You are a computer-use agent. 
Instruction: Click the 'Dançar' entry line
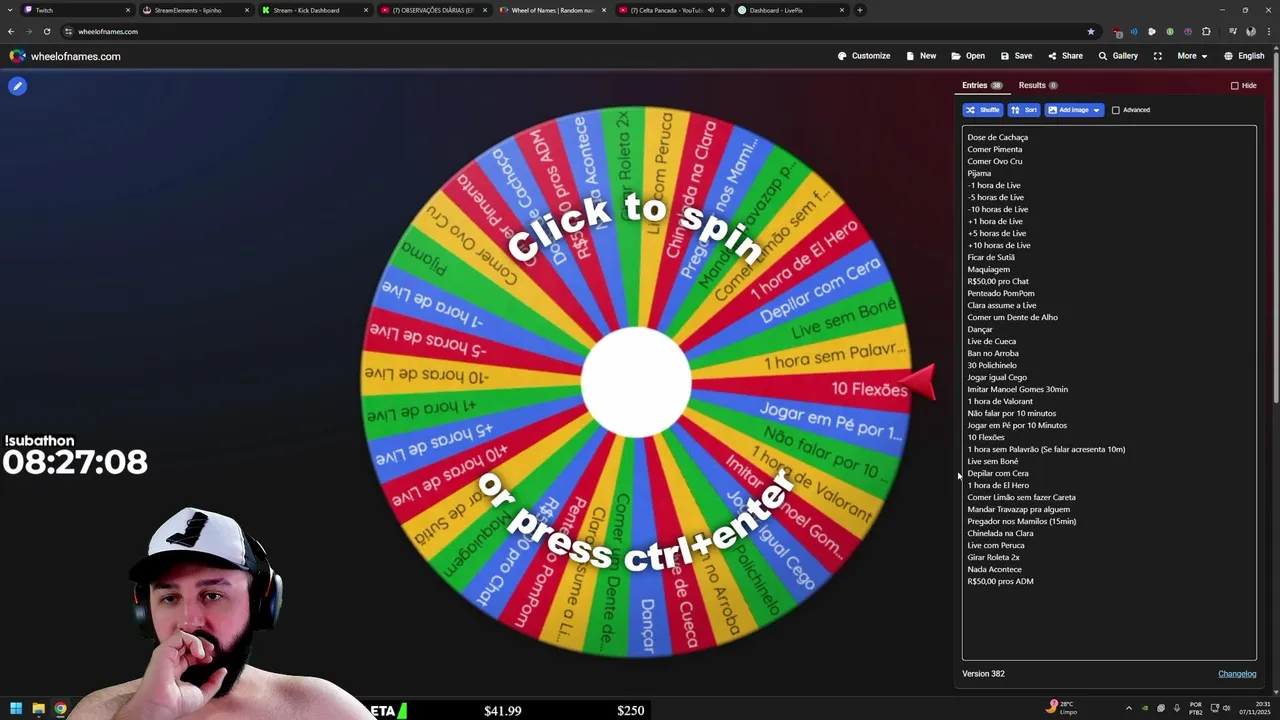(979, 329)
